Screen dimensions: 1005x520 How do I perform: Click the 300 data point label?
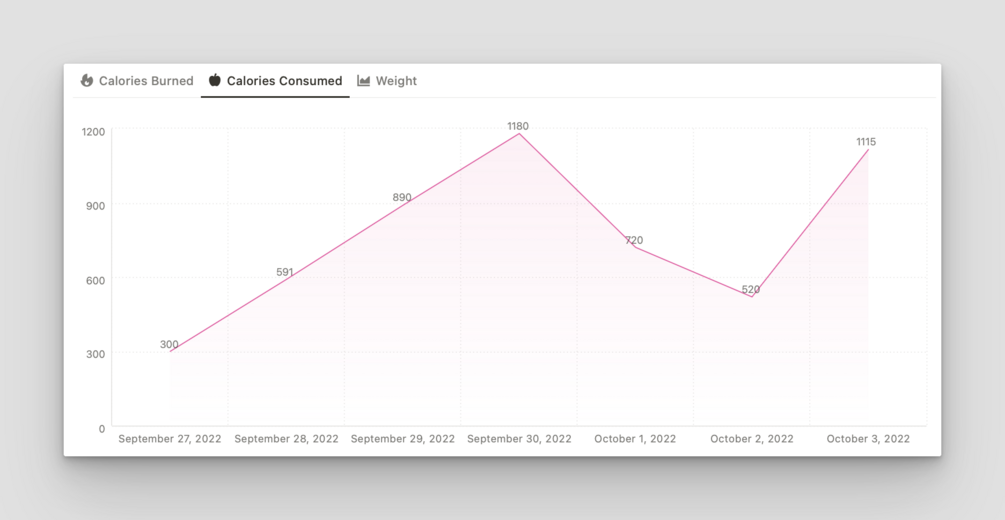point(169,344)
